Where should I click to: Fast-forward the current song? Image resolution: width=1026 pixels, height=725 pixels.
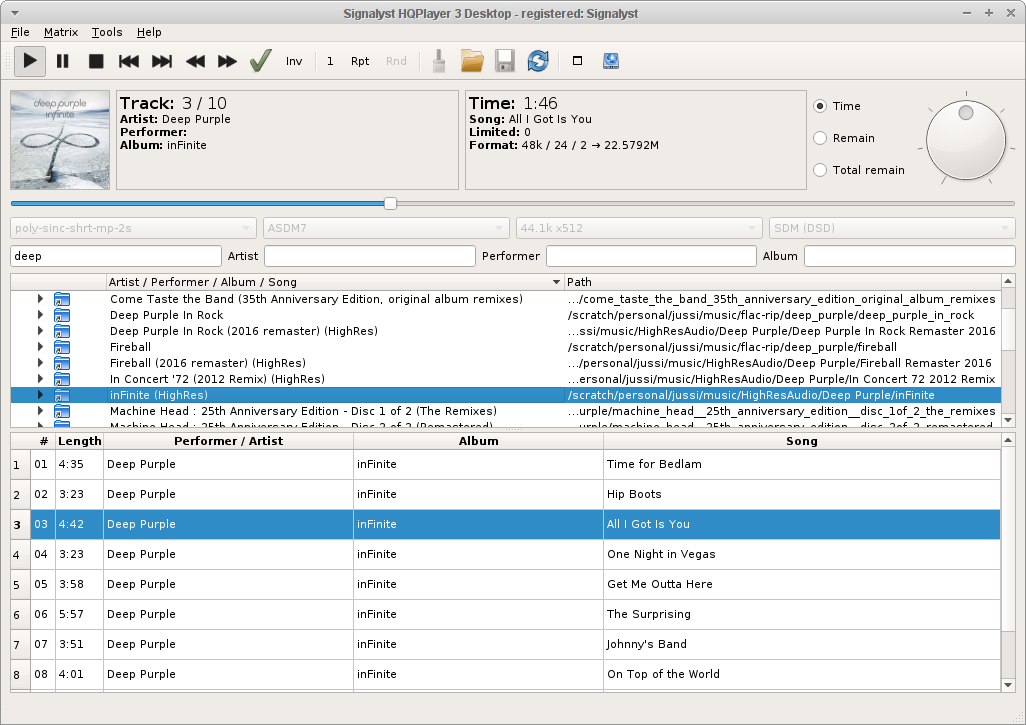[x=228, y=62]
